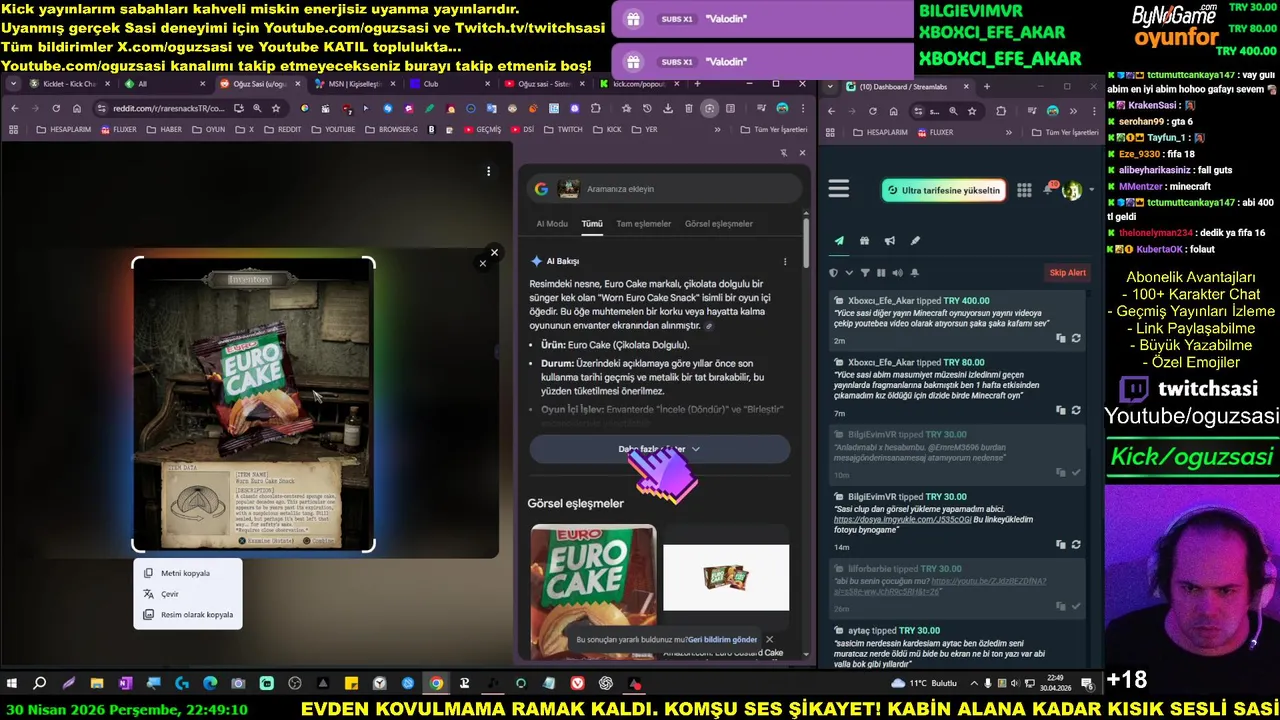Switch to Tam eşlemeler tab

coord(643,224)
